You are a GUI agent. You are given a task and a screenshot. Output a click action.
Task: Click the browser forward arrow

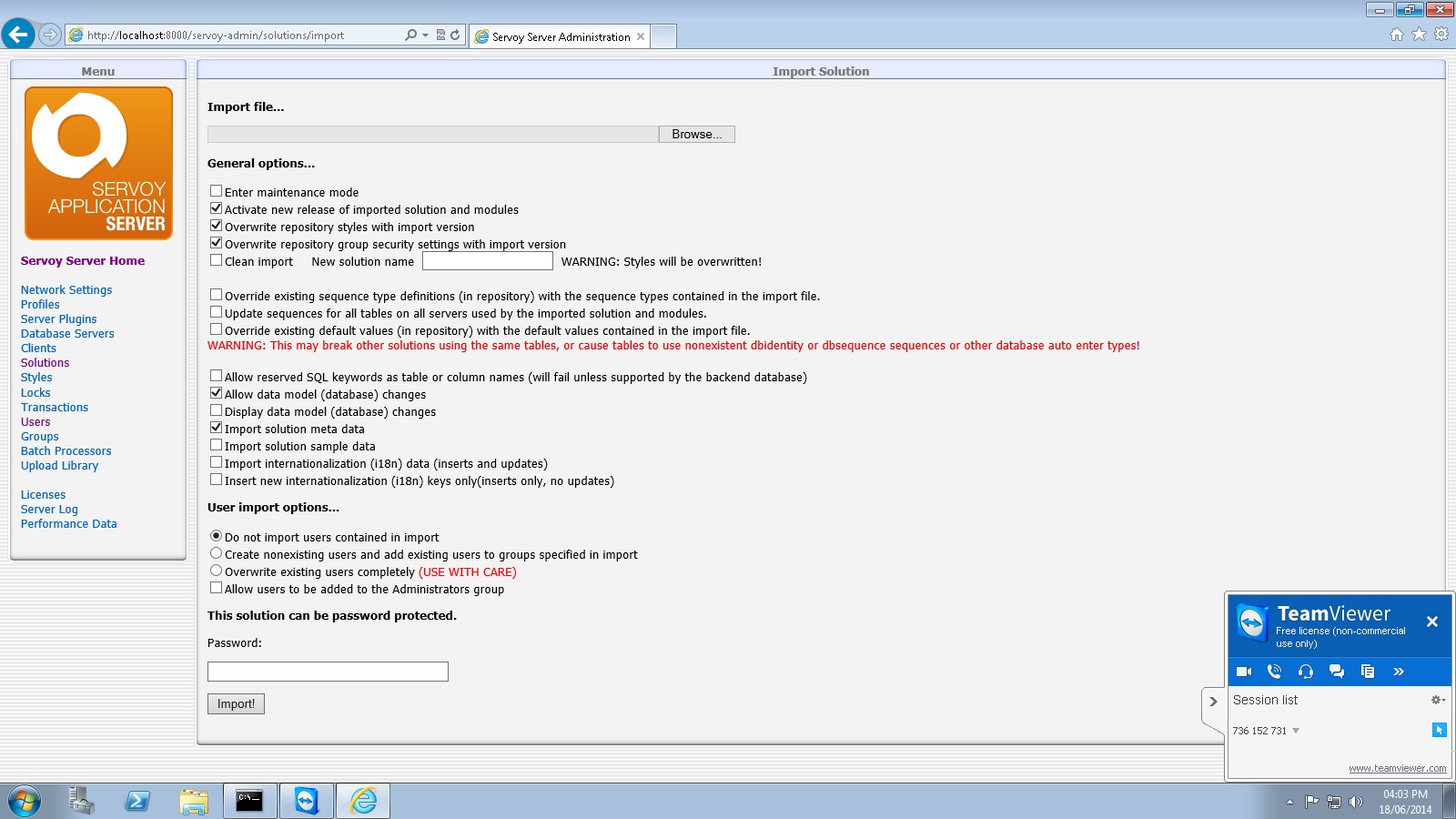(50, 35)
